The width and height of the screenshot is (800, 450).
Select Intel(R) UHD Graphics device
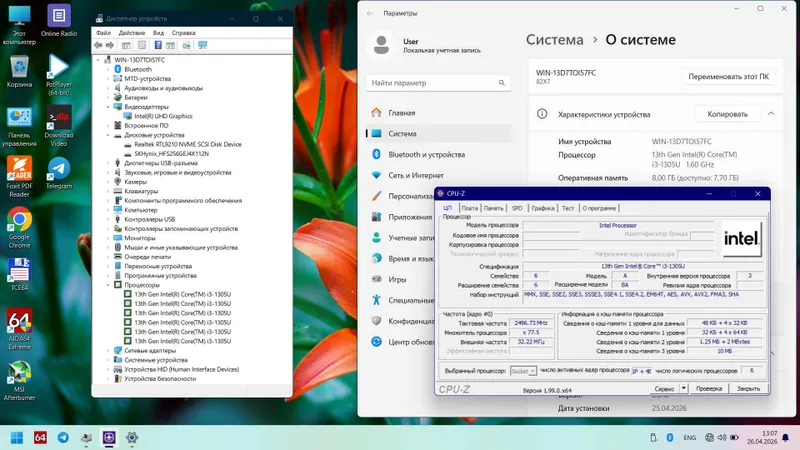click(163, 116)
